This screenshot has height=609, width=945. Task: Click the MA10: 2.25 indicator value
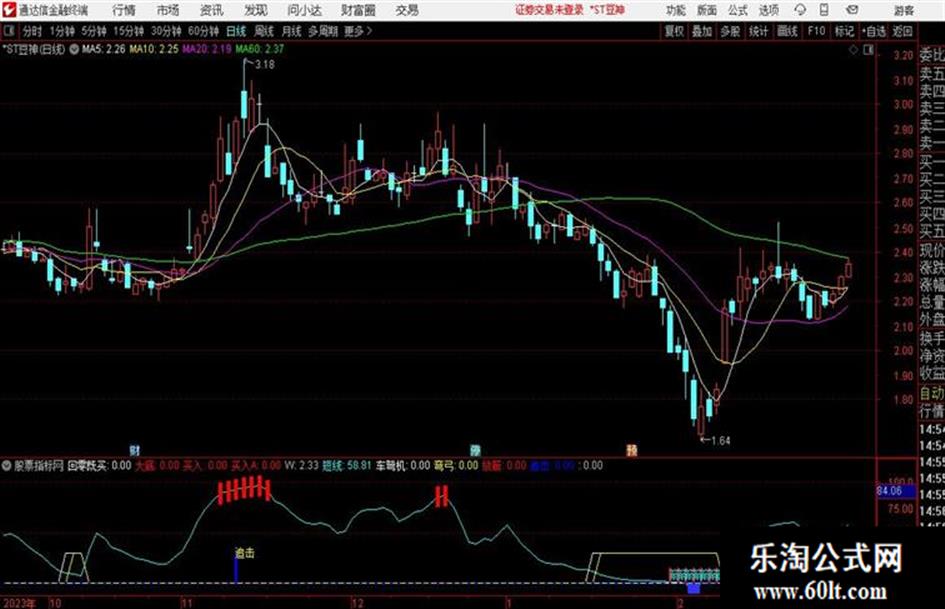pos(154,49)
